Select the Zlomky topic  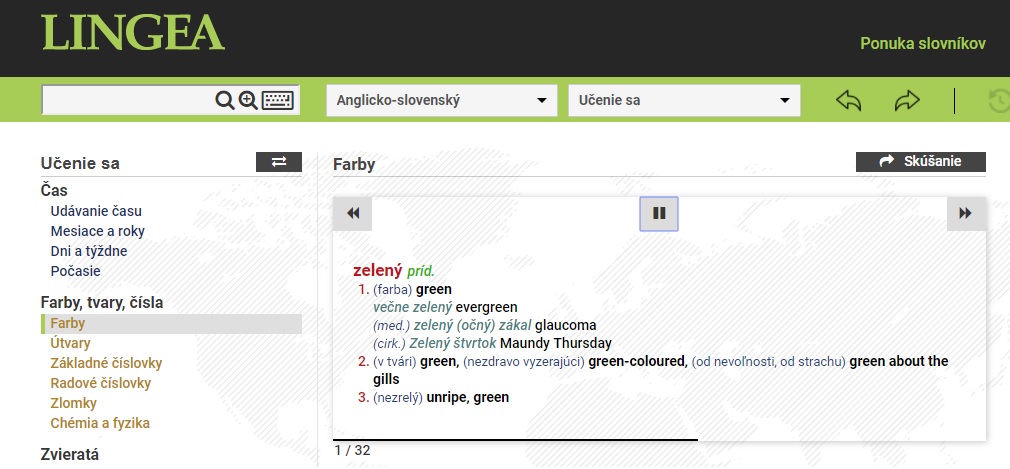tap(73, 403)
